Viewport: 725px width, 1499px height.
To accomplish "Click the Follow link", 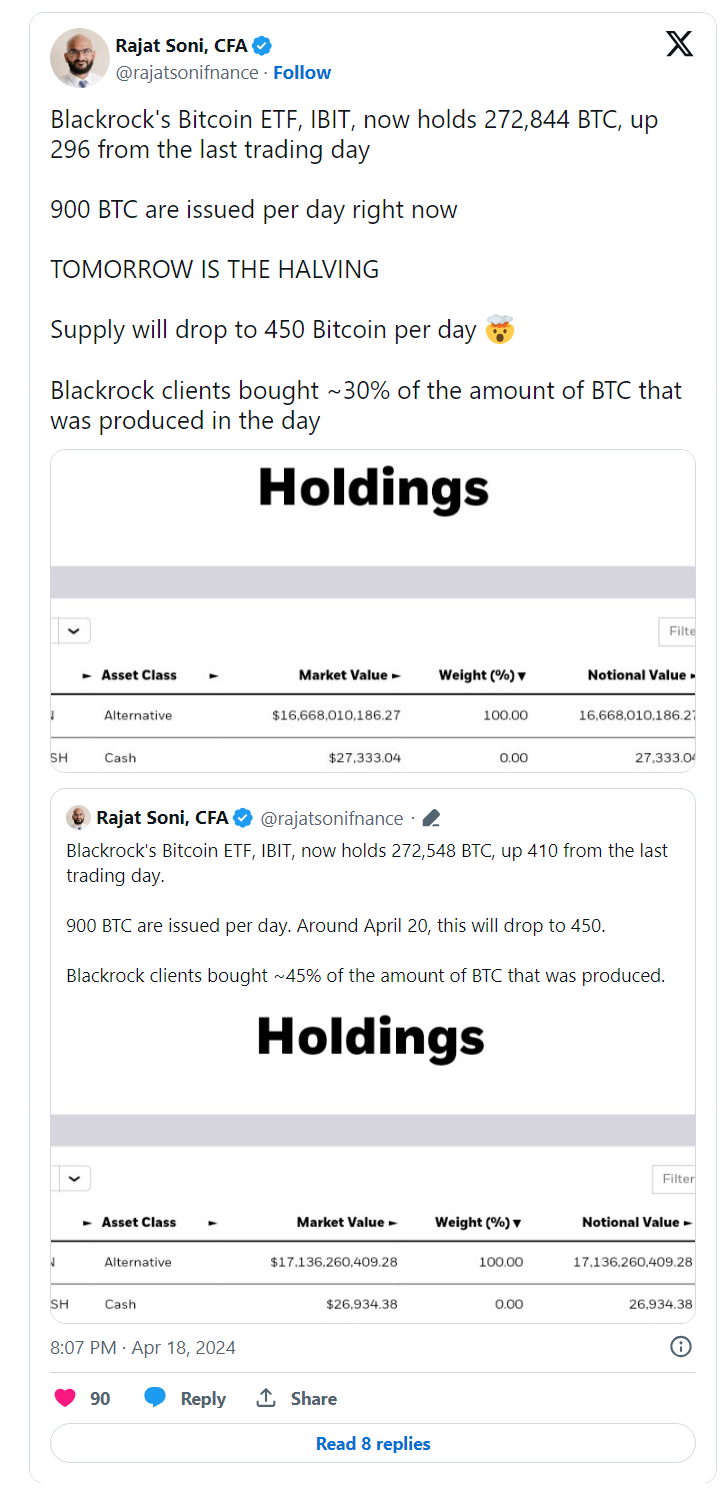I will click(301, 71).
